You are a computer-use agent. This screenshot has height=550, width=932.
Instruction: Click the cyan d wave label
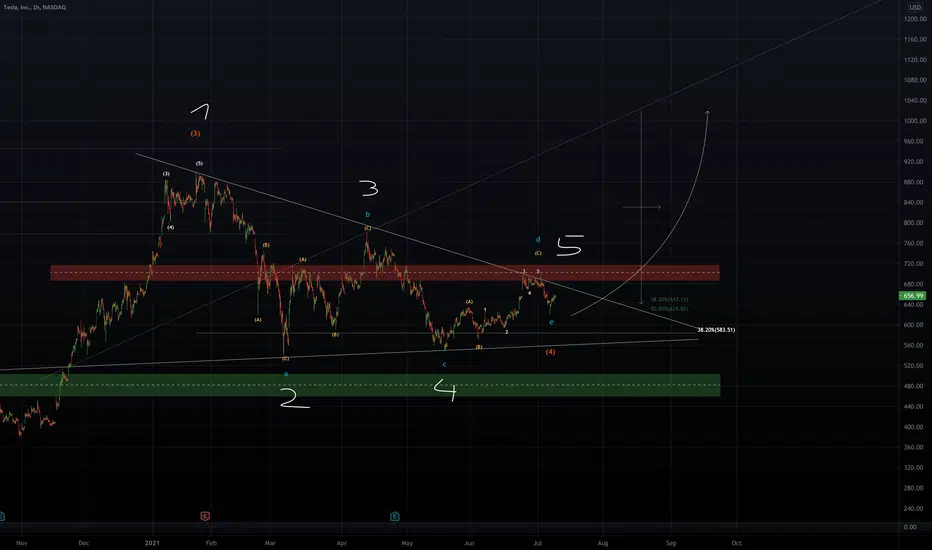(538, 240)
